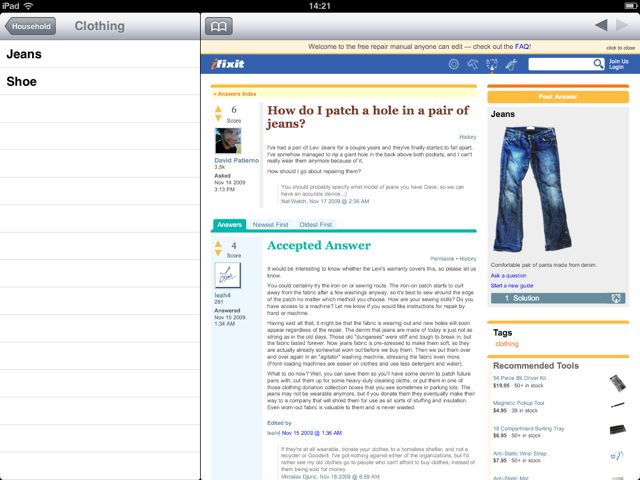This screenshot has width=640, height=480.
Task: Click the magnifying glass search icon
Action: click(598, 64)
